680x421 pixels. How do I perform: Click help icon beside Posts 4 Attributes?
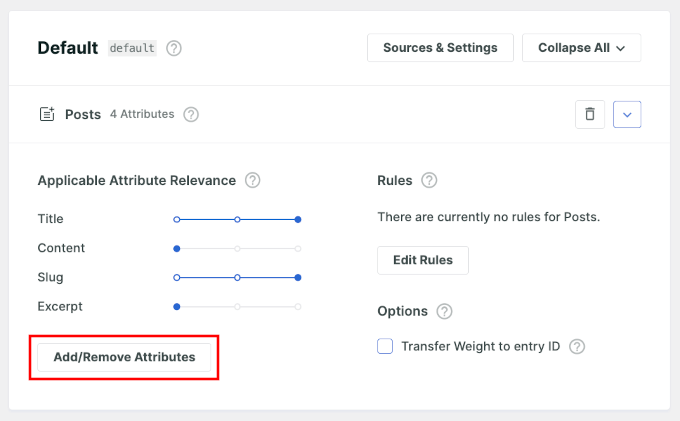pos(191,115)
